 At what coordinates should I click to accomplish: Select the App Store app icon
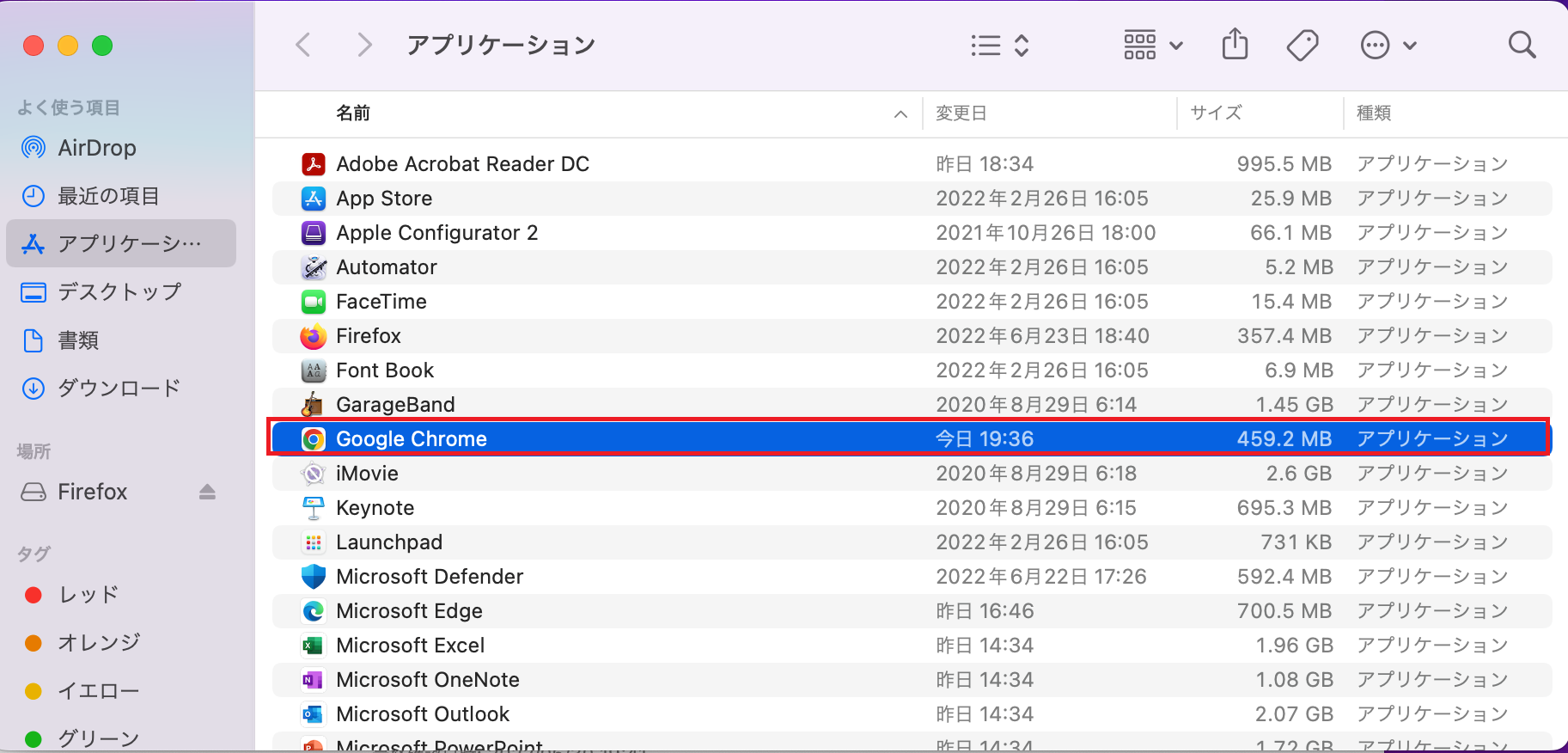pos(314,199)
